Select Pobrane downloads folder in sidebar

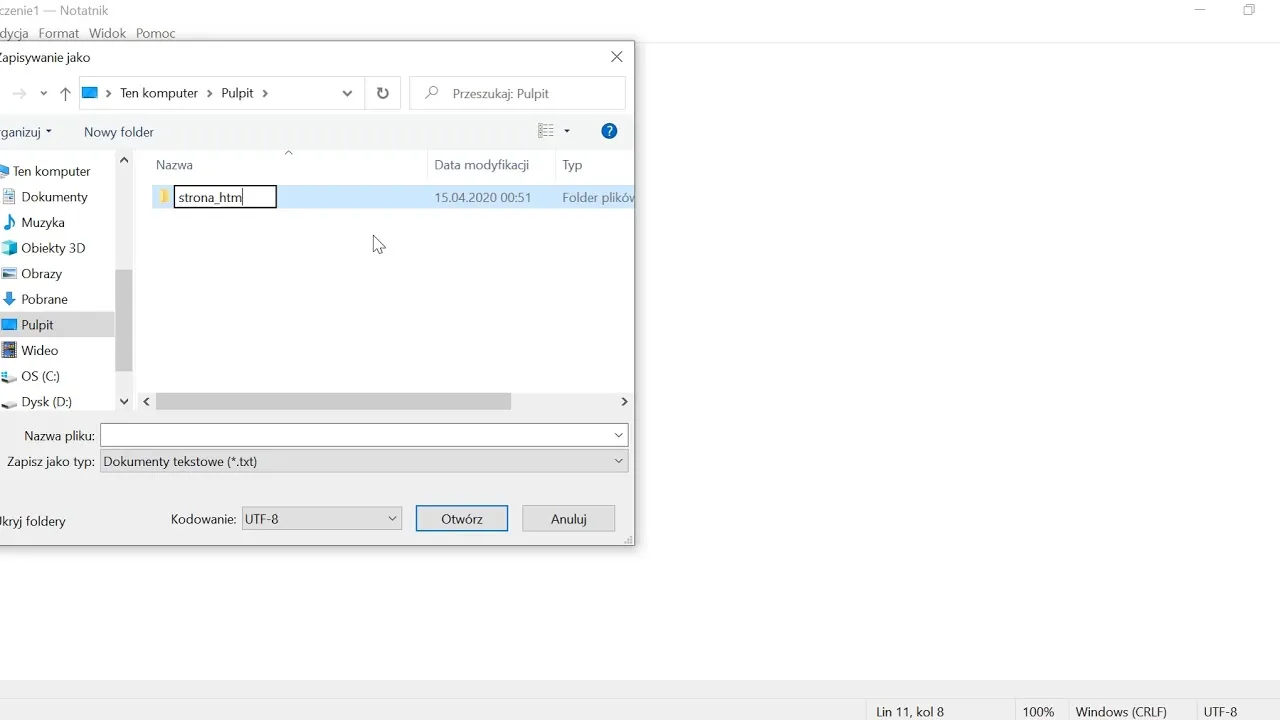coord(44,299)
